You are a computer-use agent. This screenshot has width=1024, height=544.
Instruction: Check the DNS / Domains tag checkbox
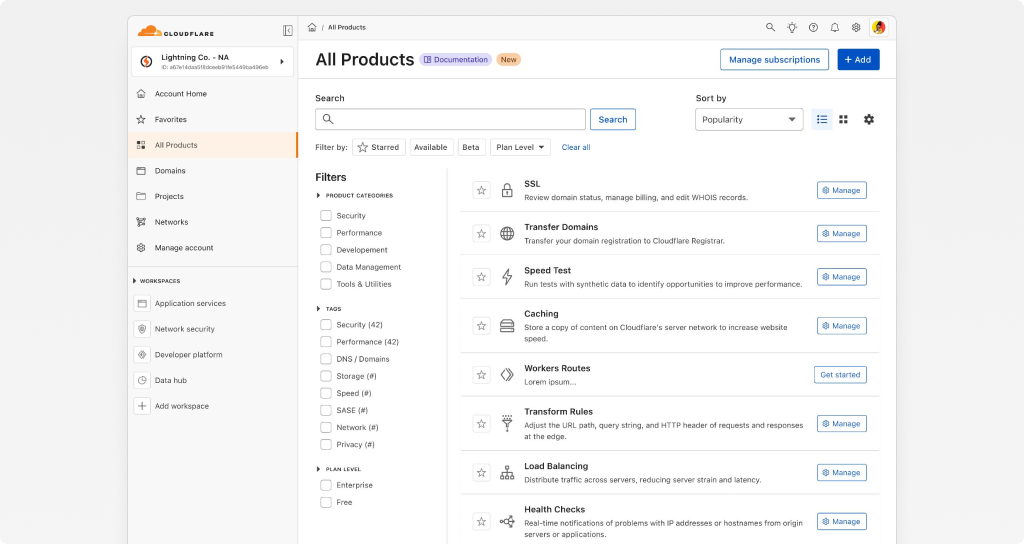click(x=326, y=359)
